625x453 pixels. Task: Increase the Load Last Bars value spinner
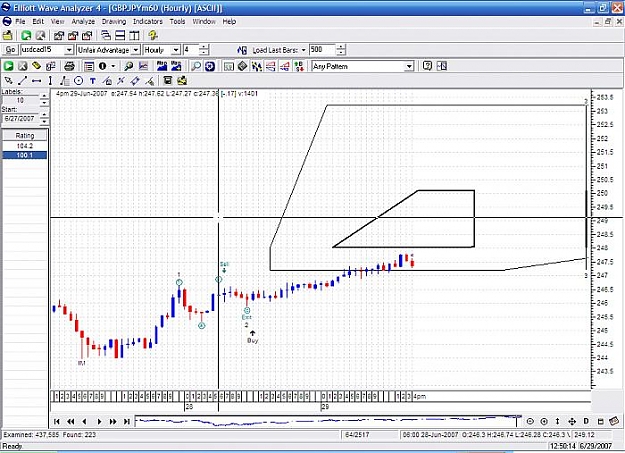341,47
